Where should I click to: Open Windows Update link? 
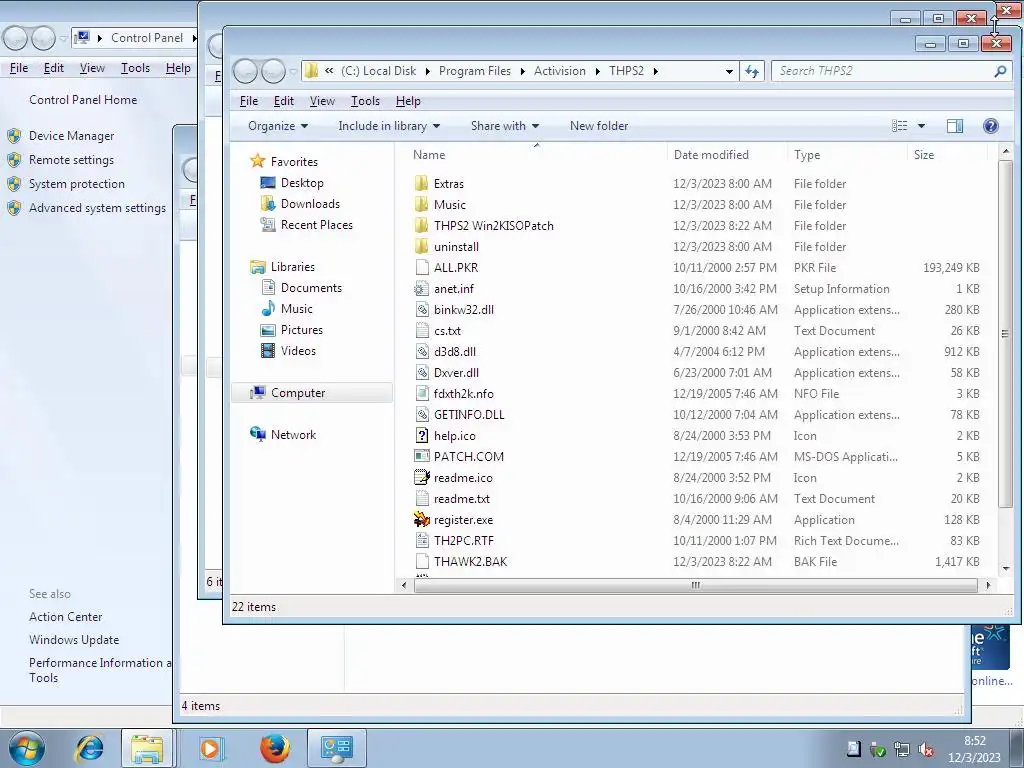tap(74, 640)
